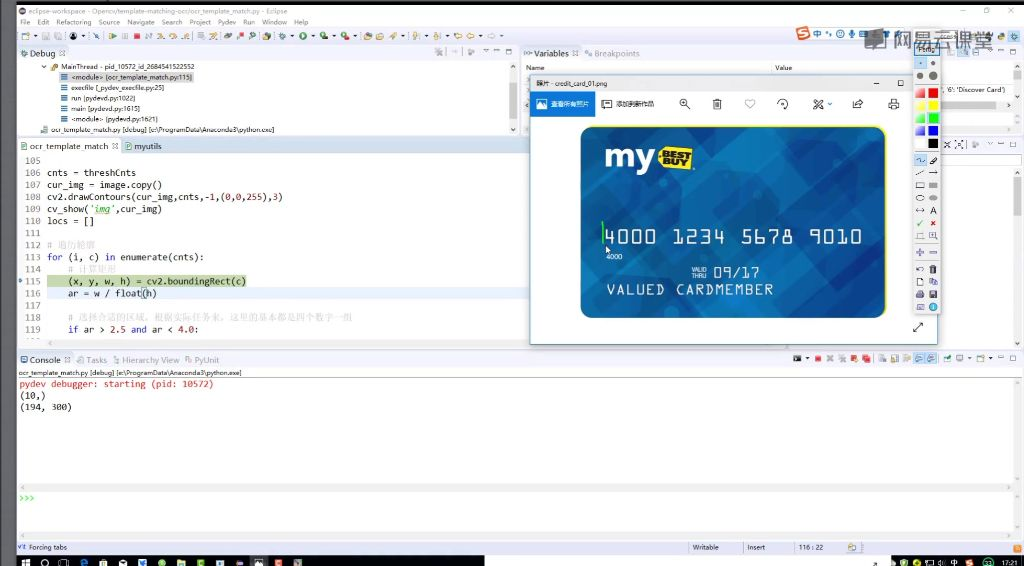This screenshot has width=1024, height=566.
Task: Select the arrow drawing tool
Action: tap(933, 172)
